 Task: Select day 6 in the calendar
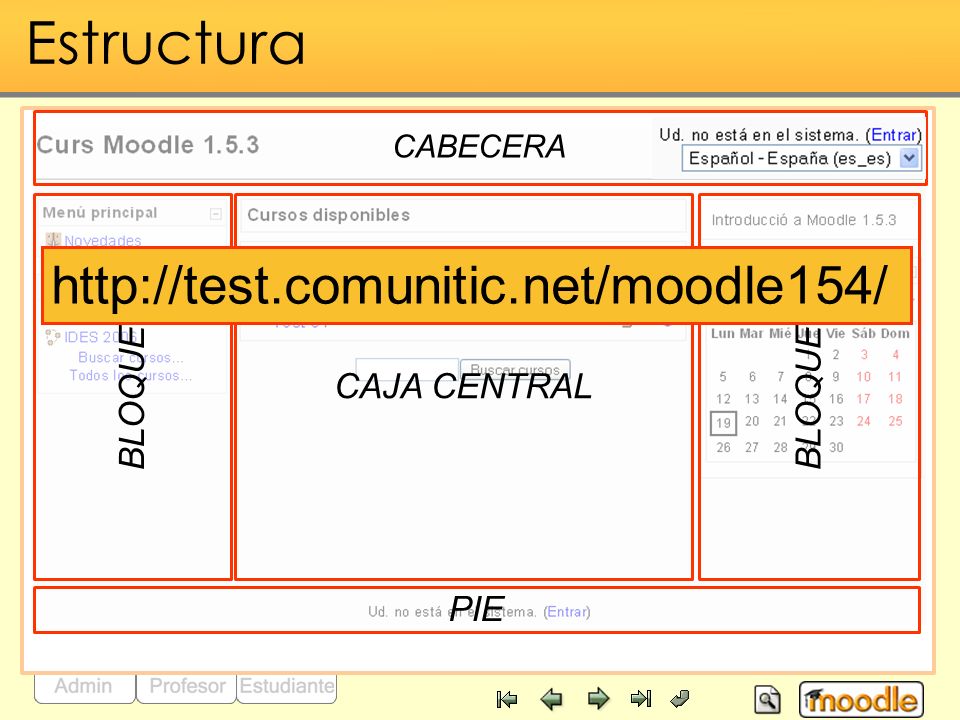[752, 377]
